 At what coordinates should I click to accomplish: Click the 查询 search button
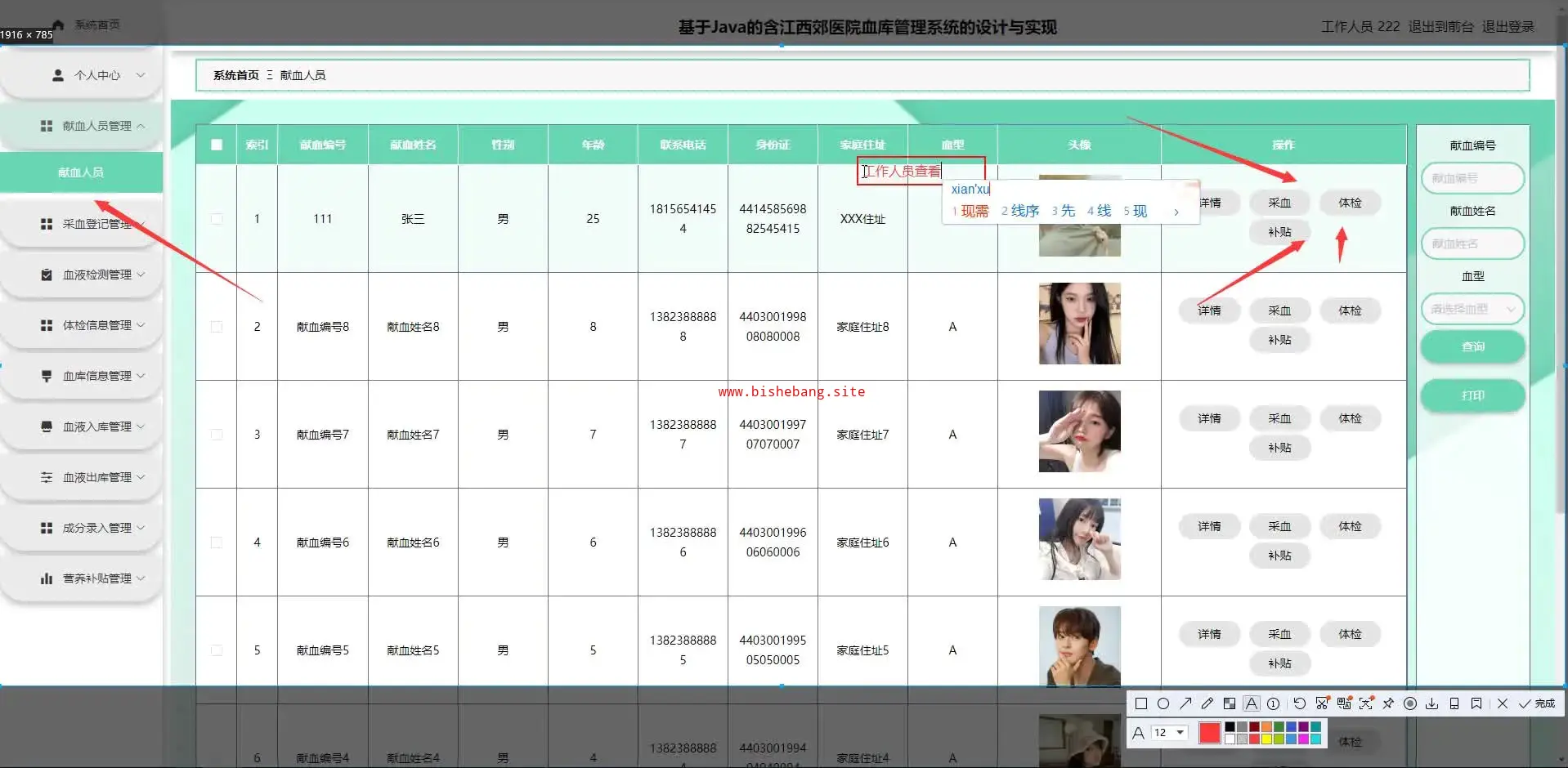coord(1472,346)
